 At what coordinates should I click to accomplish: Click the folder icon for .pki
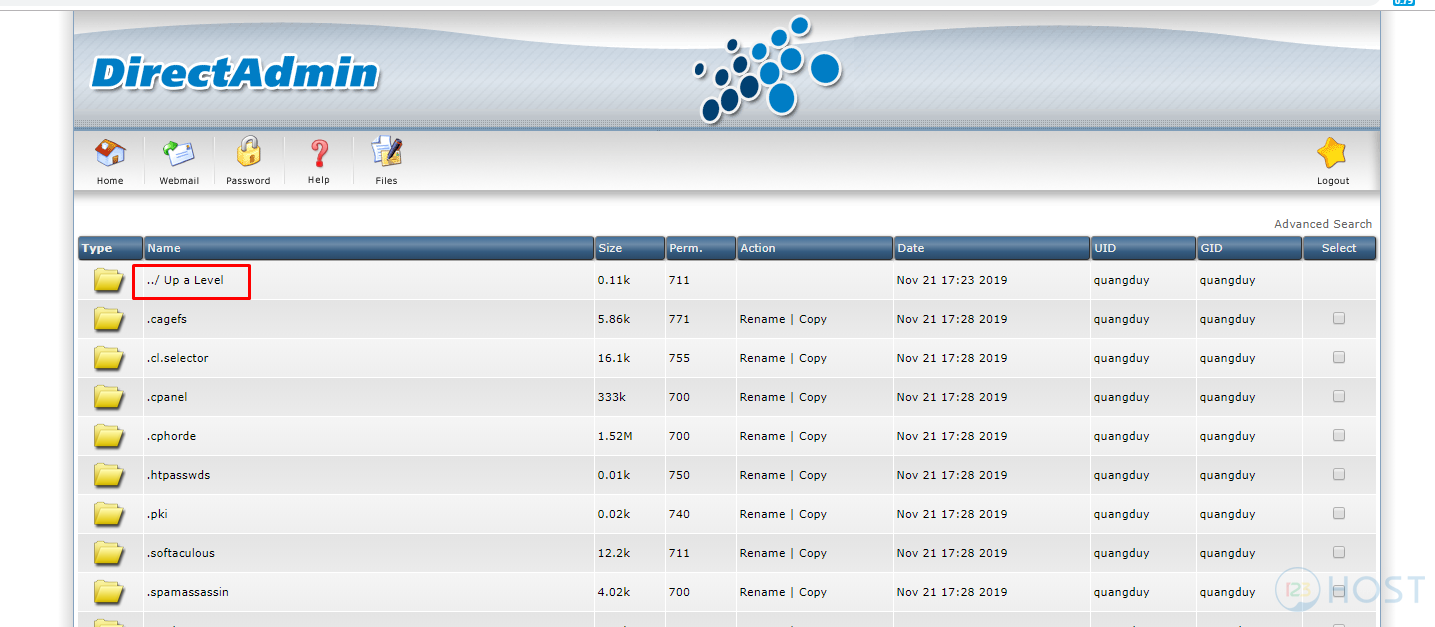pos(109,515)
